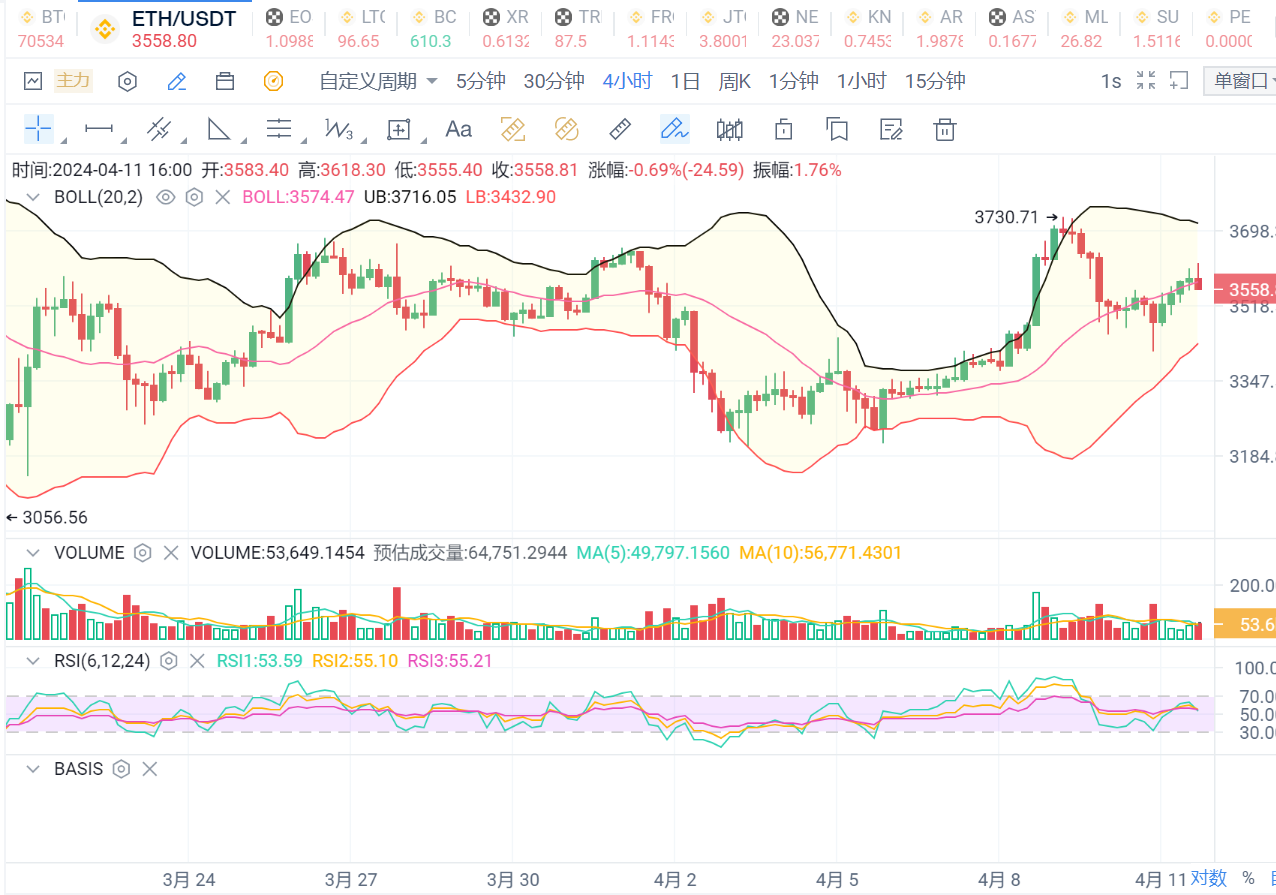Remove the RSI indicator with X

197,661
